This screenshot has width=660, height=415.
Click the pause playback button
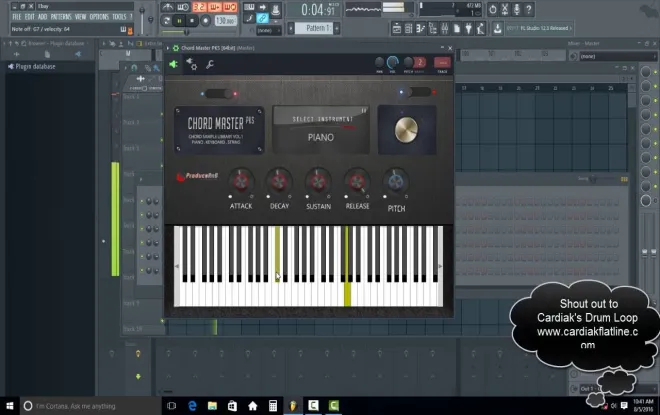pos(179,21)
